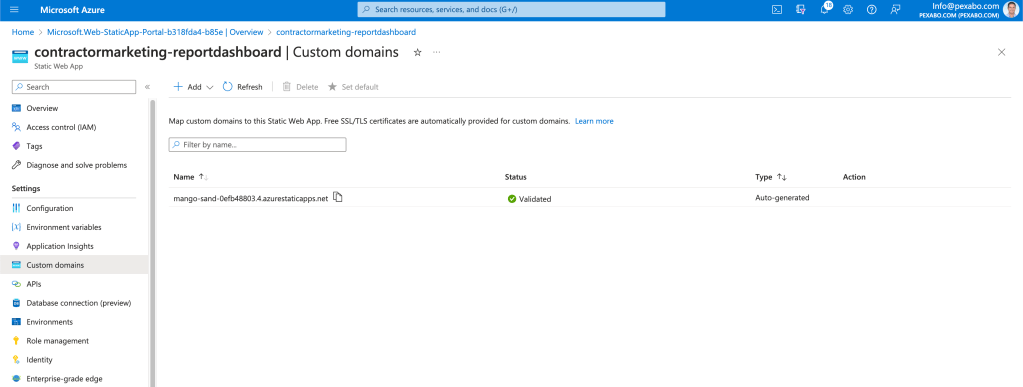This screenshot has width=1023, height=387.
Task: Click the Validated status cell
Action: (x=529, y=199)
